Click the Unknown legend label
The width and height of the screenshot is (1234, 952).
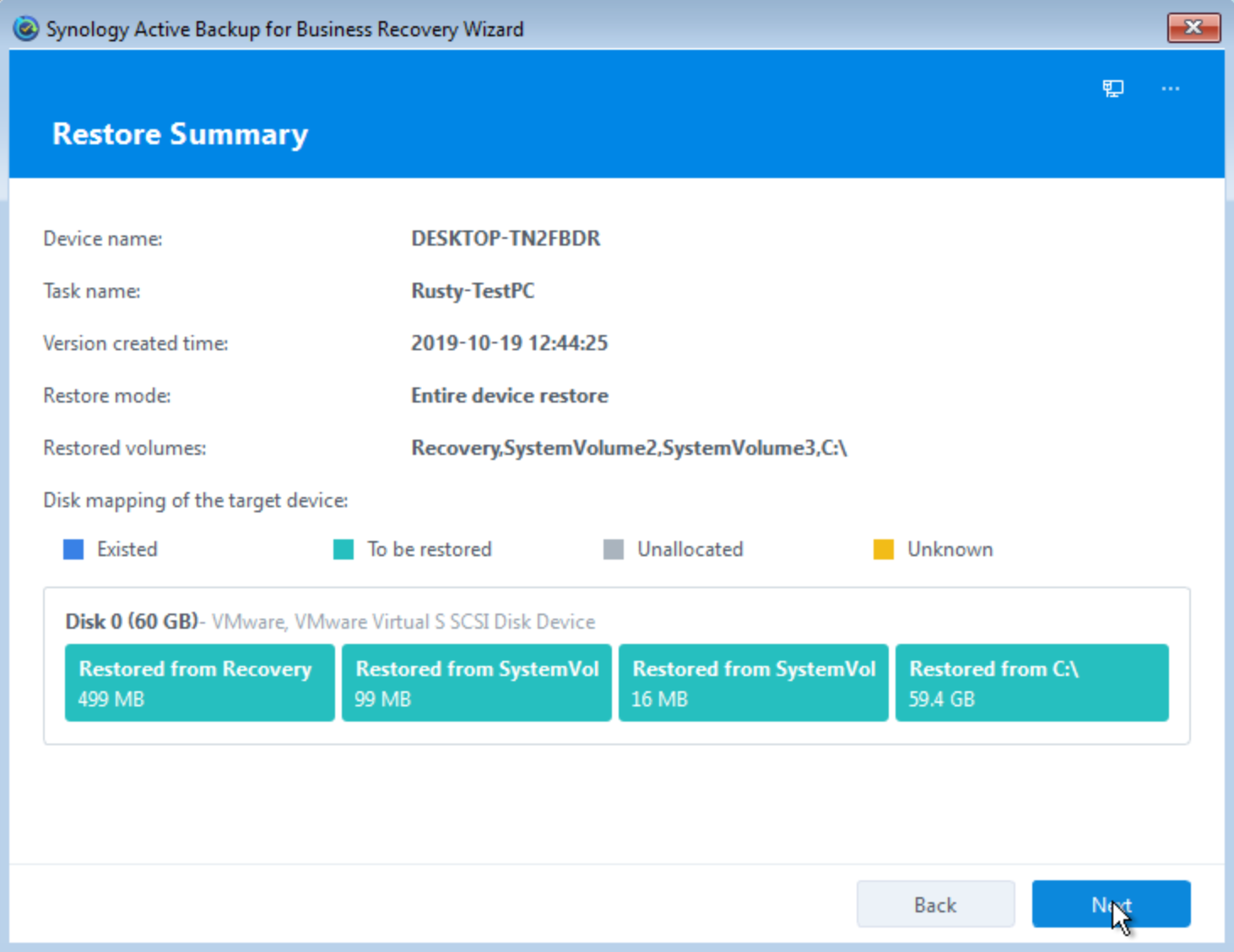[950, 549]
